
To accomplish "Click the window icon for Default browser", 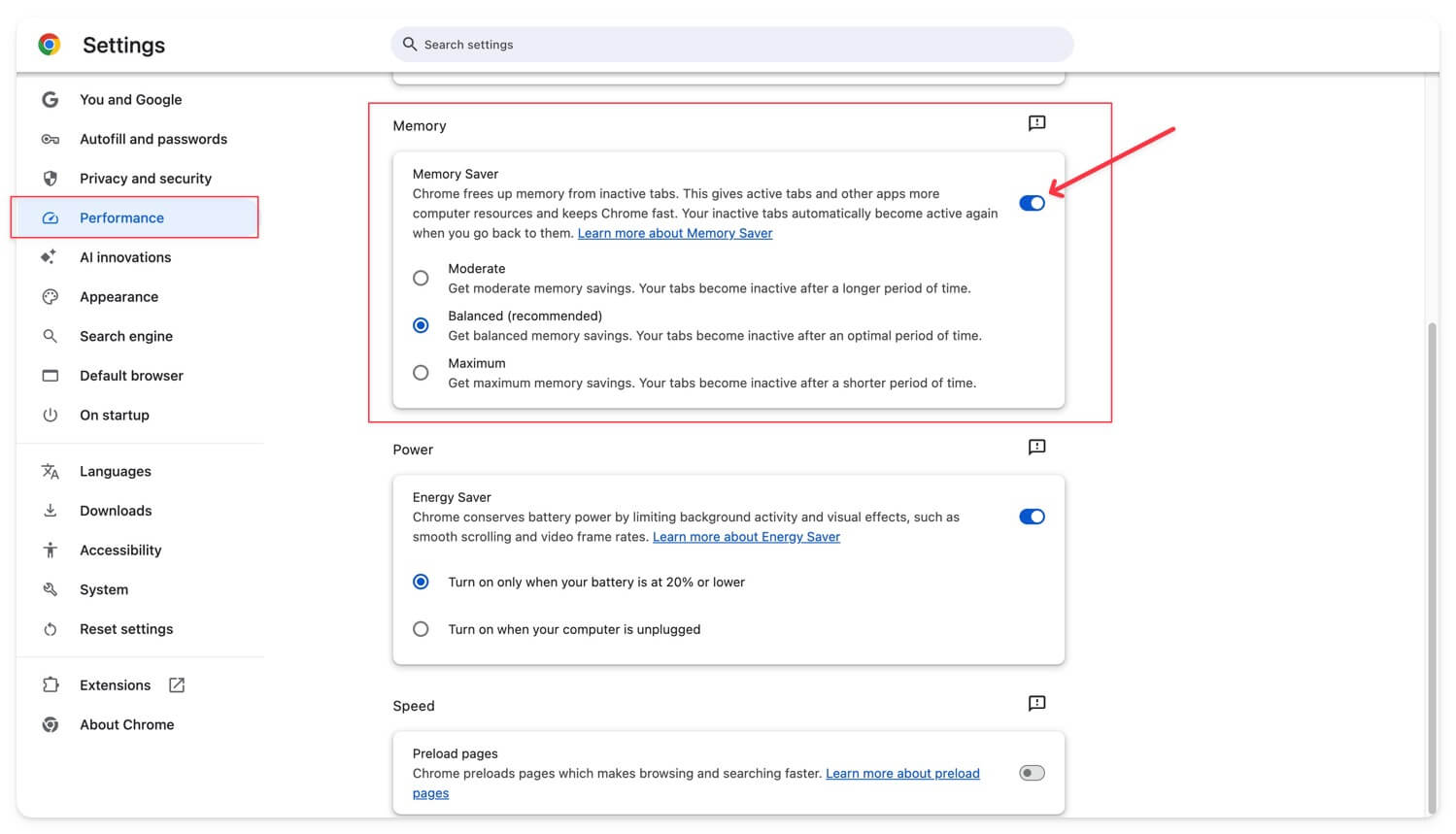I will click(x=51, y=376).
